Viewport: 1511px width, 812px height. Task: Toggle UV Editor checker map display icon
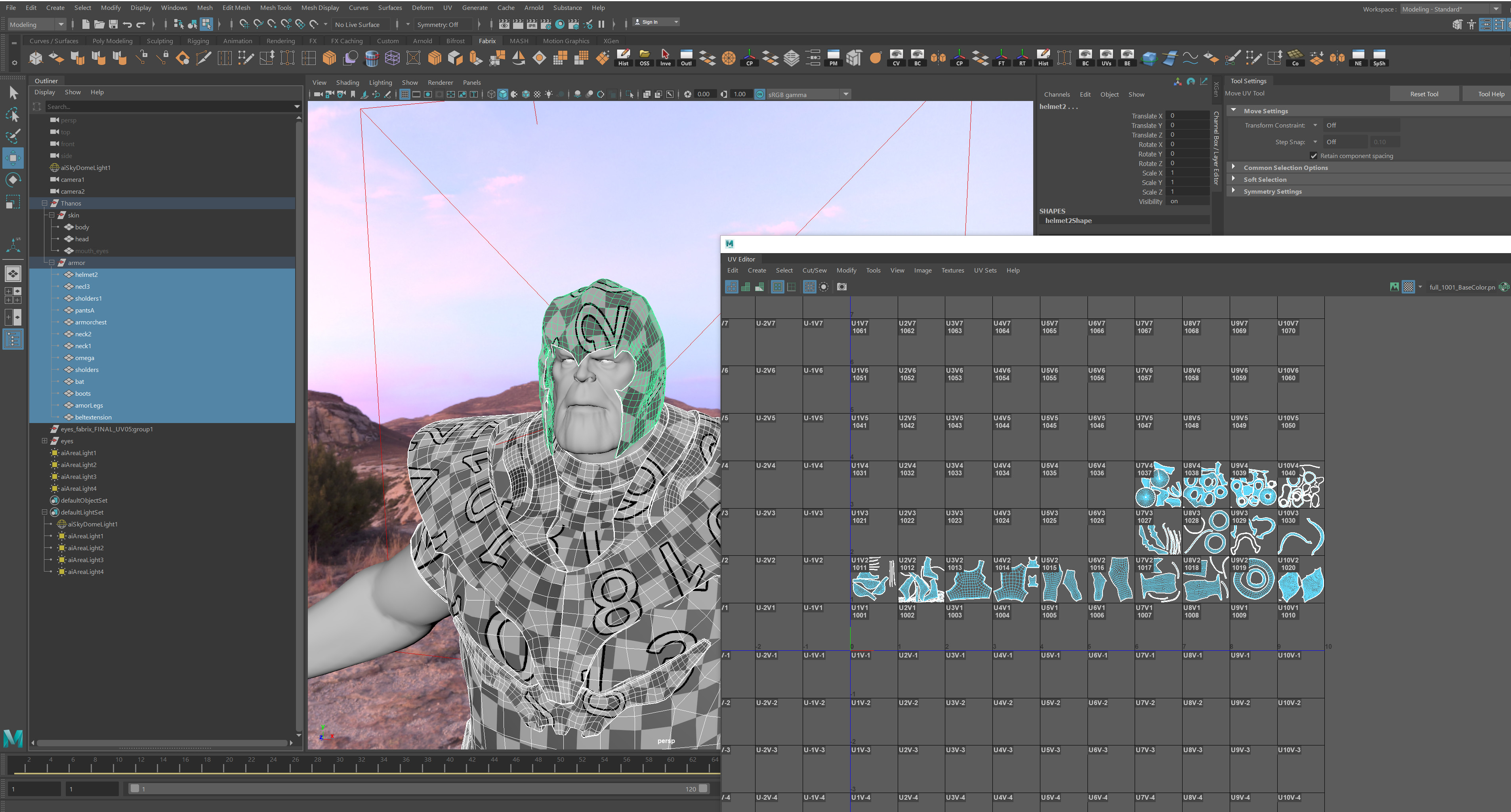tap(1408, 287)
